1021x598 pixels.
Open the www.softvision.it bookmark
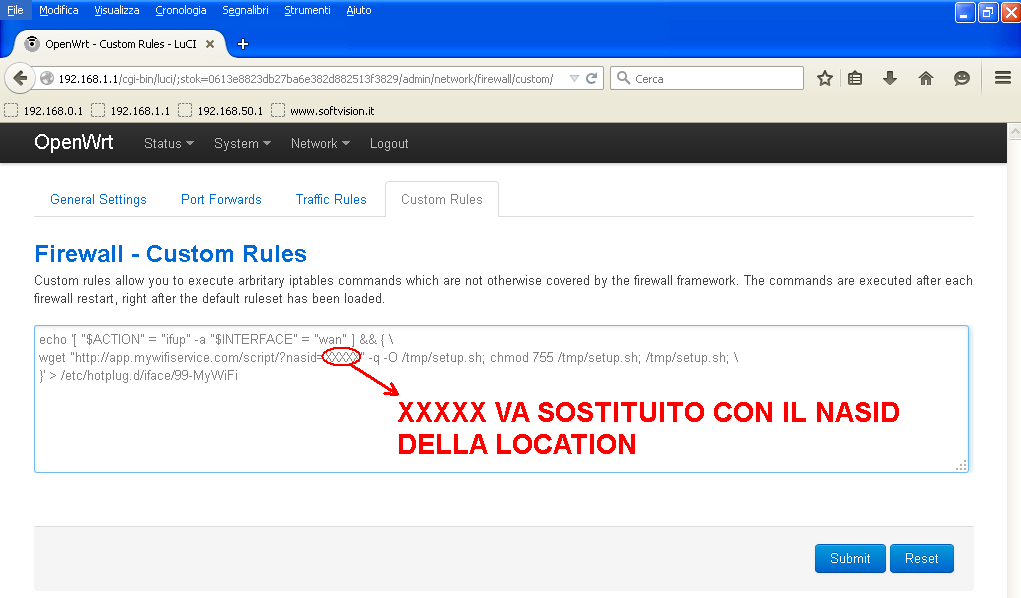323,111
